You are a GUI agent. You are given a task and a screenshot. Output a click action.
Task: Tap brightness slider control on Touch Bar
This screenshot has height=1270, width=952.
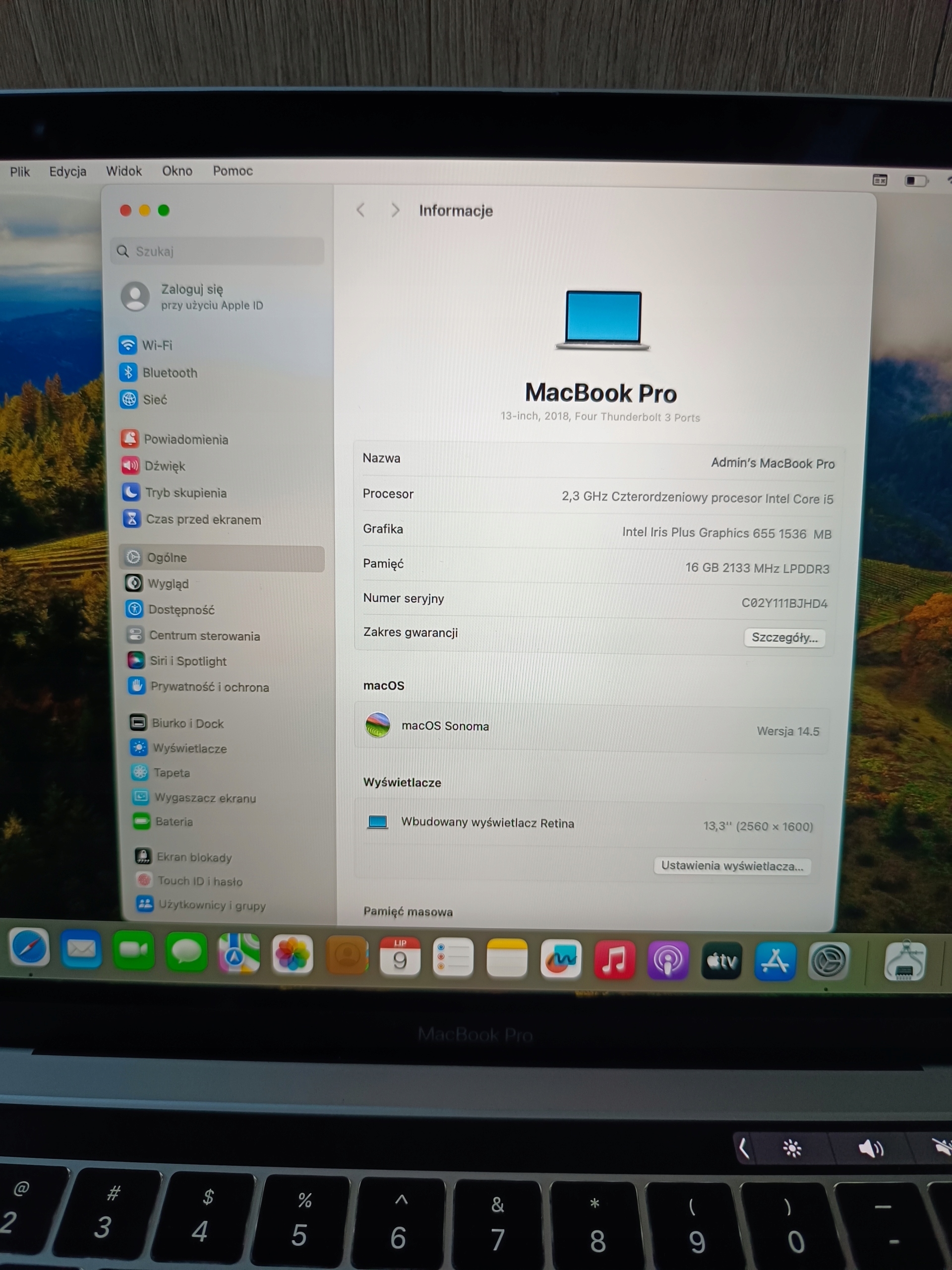click(792, 1148)
